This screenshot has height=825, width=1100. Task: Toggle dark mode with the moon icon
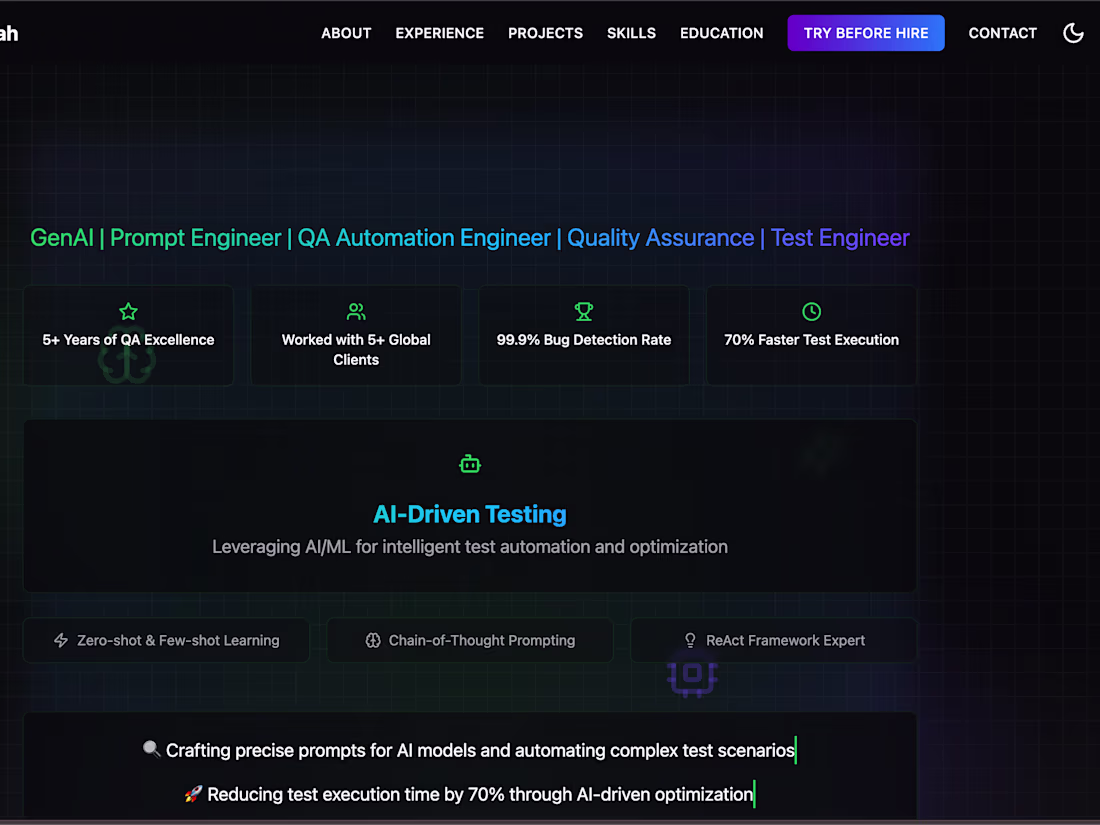(1074, 33)
